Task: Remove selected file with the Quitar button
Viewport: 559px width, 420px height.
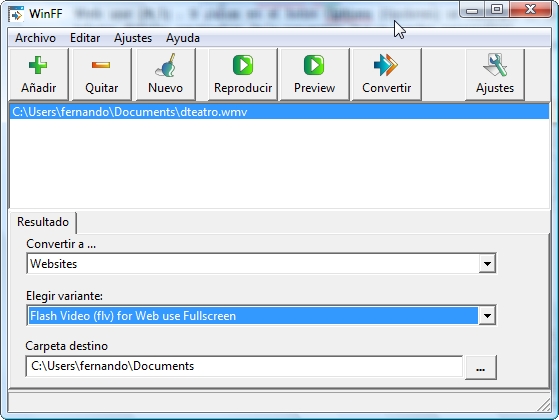Action: pos(101,75)
